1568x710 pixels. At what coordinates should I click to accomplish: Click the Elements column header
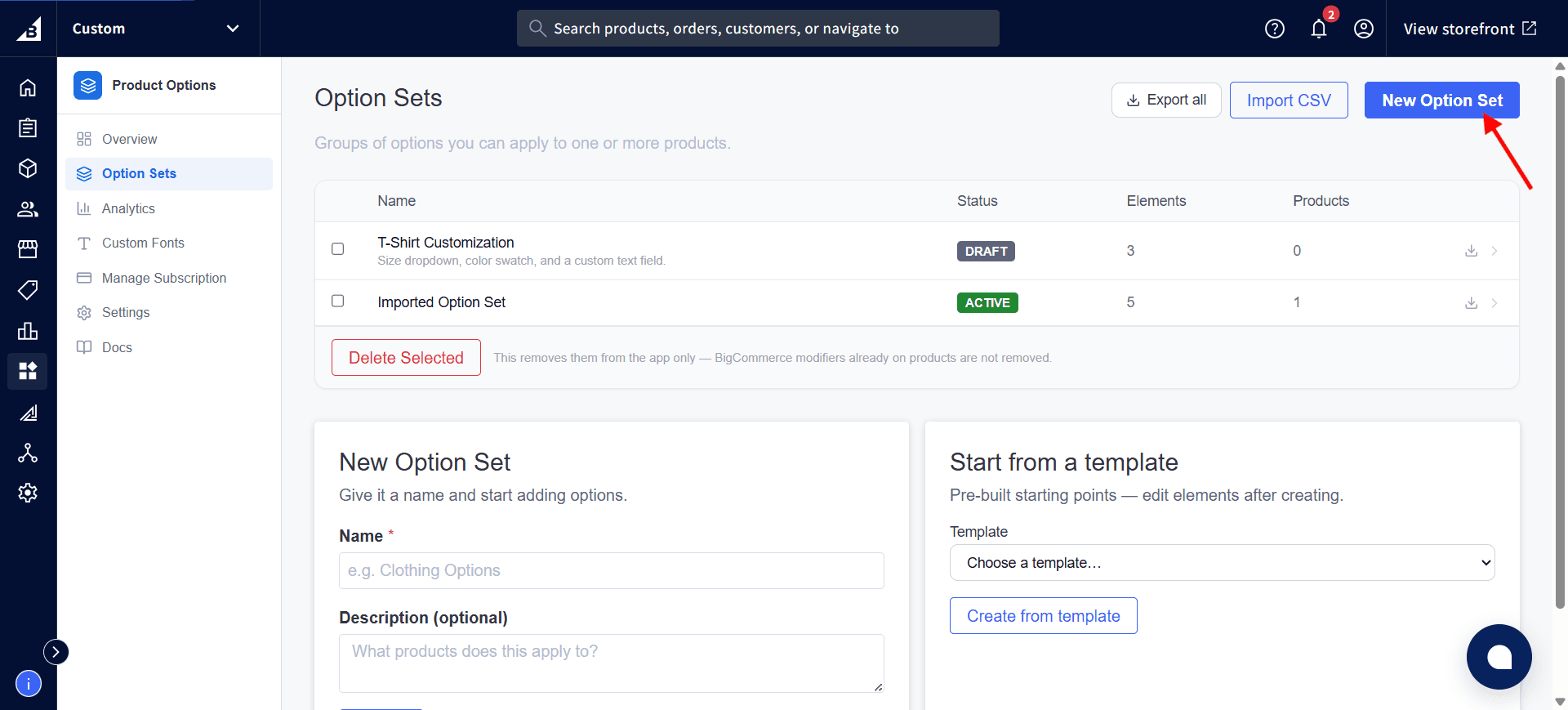(x=1156, y=201)
